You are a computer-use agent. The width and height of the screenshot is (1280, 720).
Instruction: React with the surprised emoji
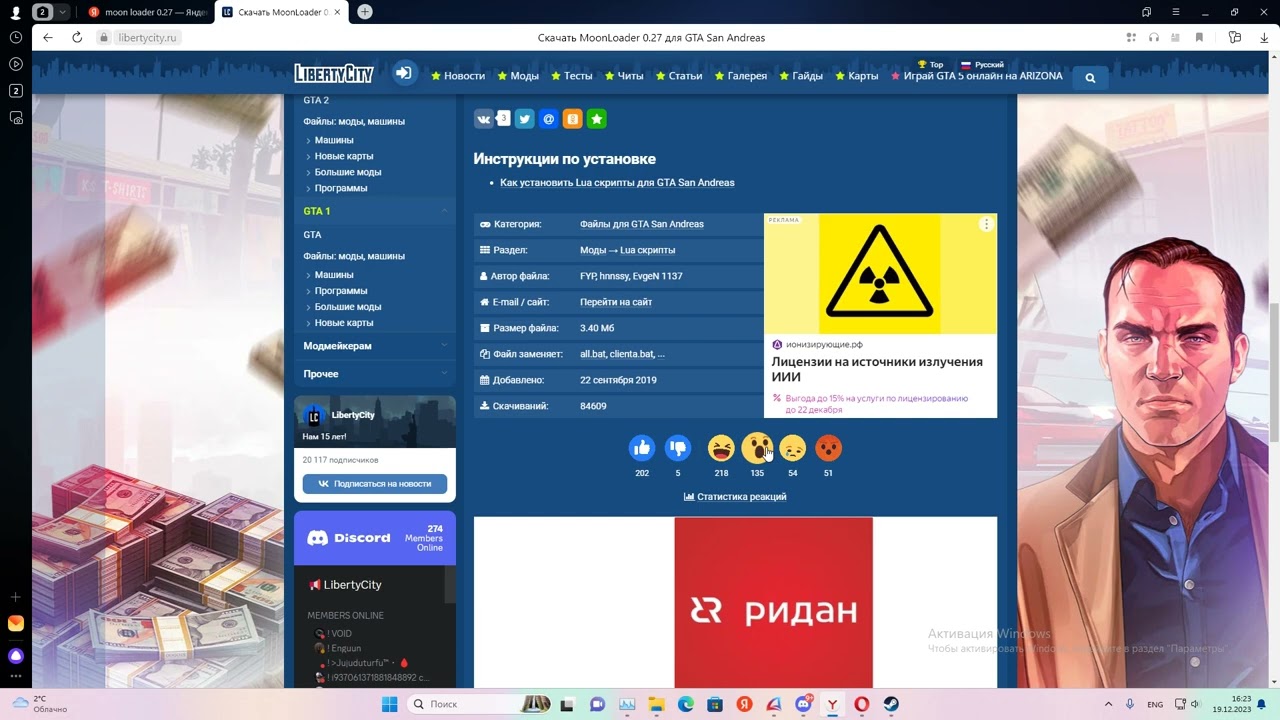pyautogui.click(x=757, y=448)
